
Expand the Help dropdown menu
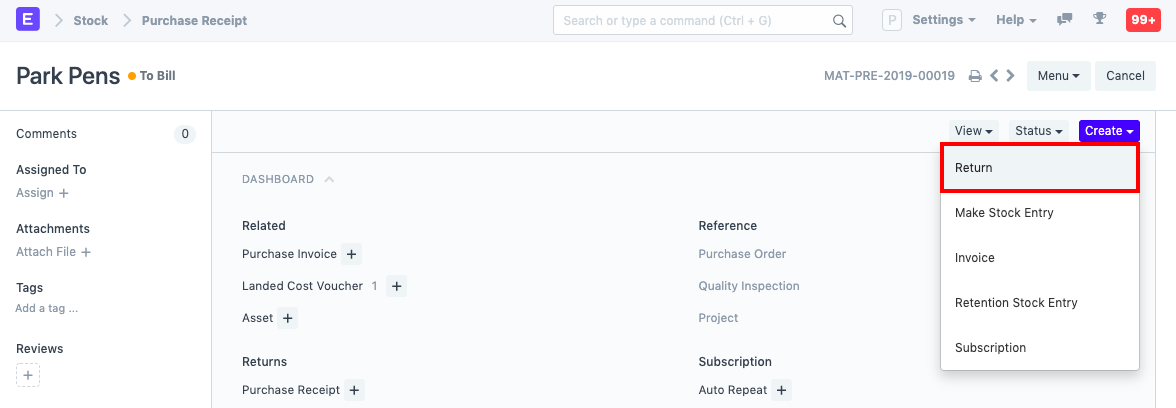click(x=1016, y=20)
